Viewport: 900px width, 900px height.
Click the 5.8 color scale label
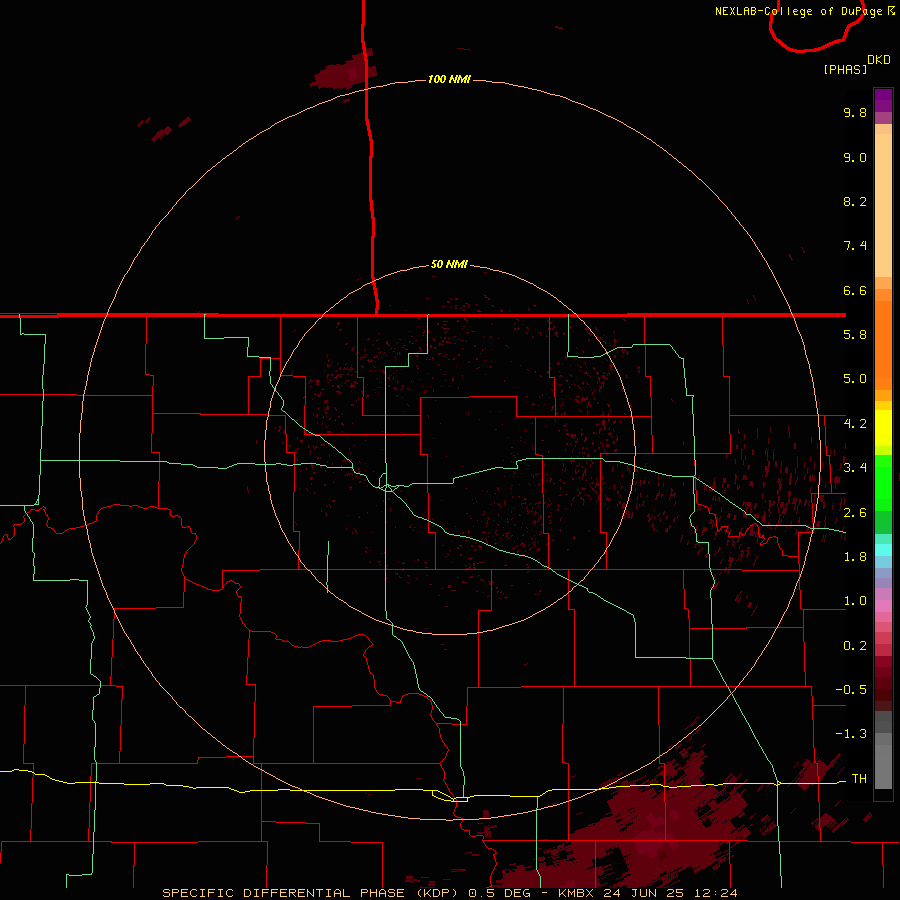pos(855,335)
